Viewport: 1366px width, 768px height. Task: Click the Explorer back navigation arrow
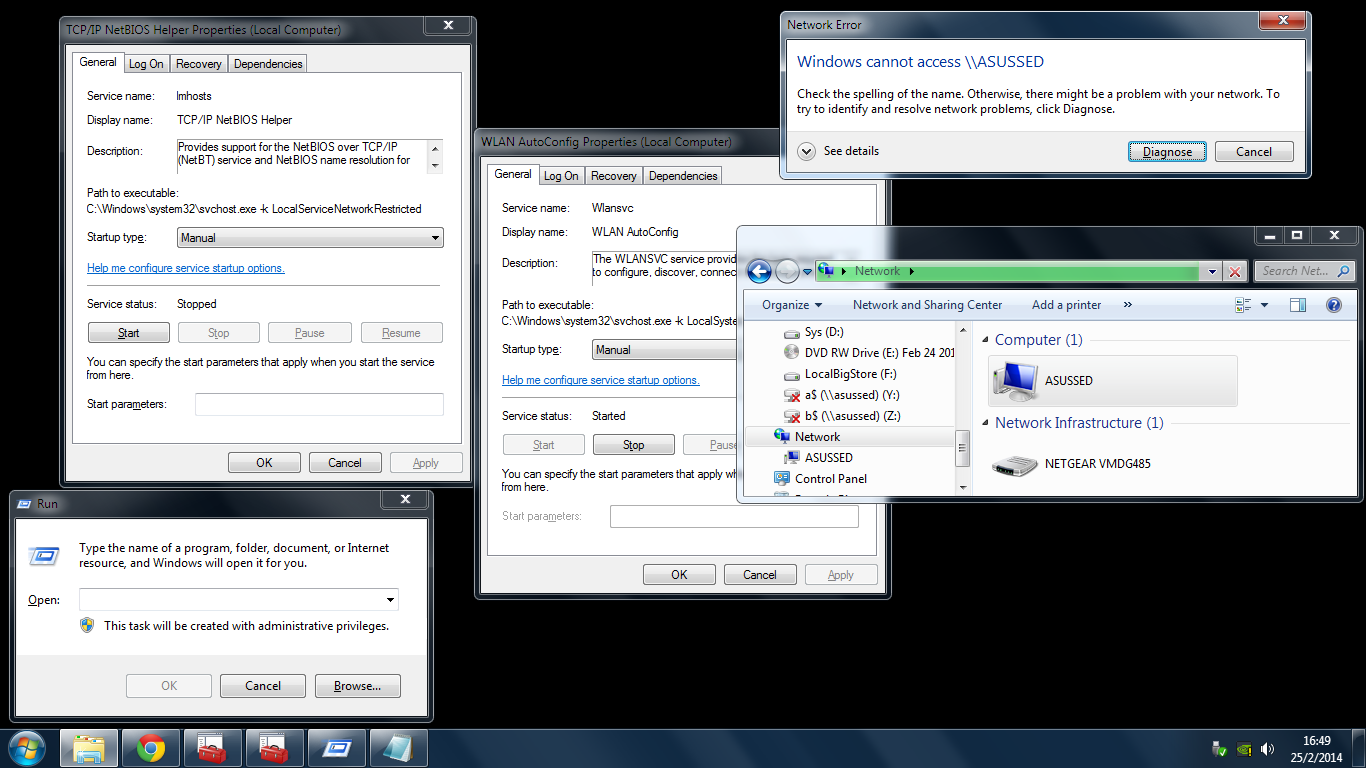[x=759, y=271]
